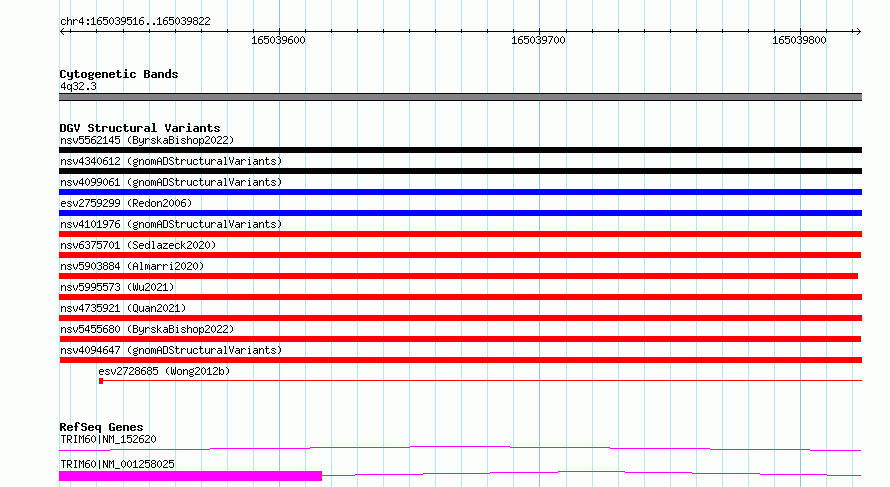Click variant label nsv4340612 (gnomADStructuralVariants)
This screenshot has width=890, height=487.
tap(171, 161)
